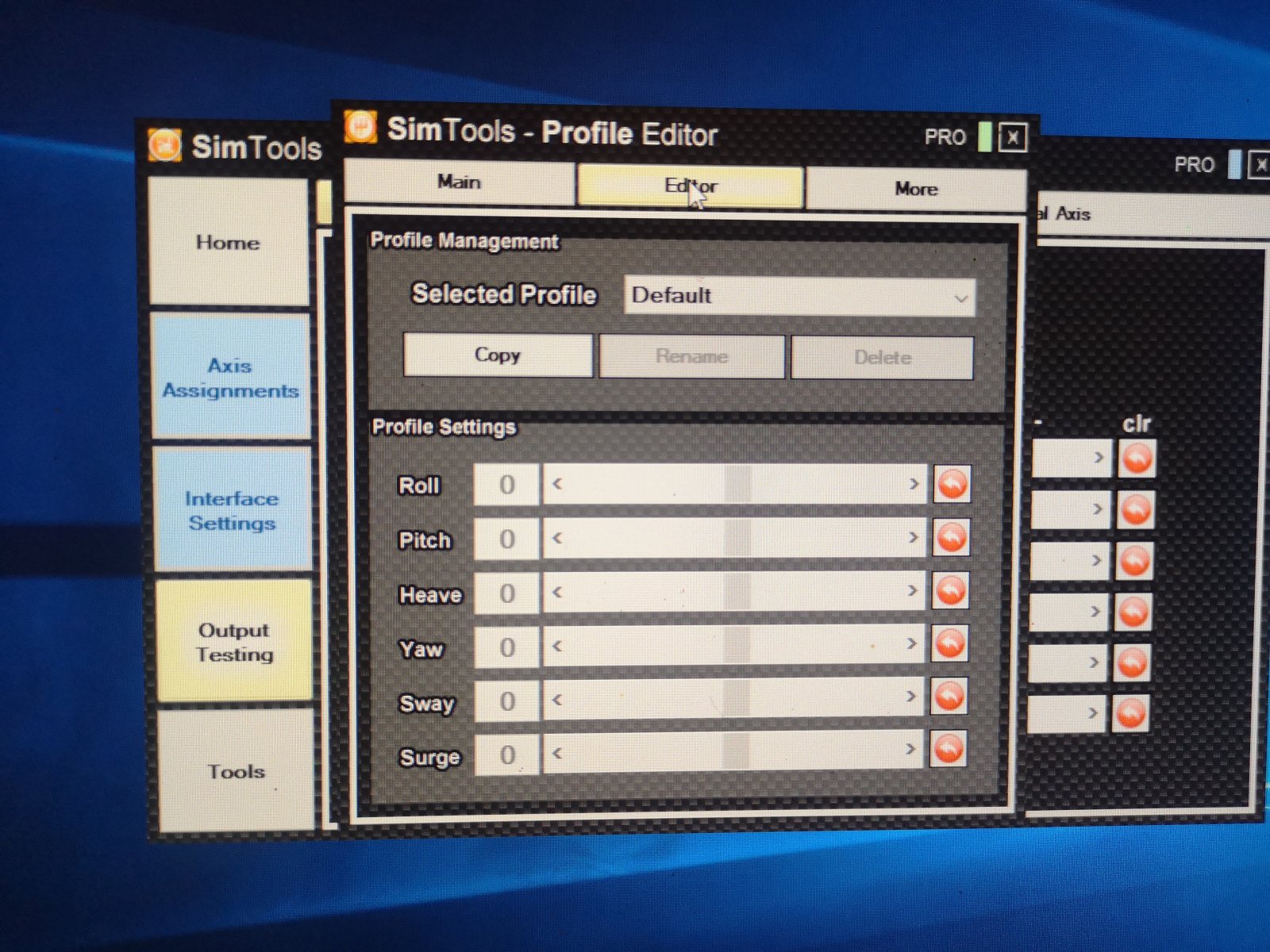Reset the Yaw value with red button
Screen dimensions: 1270x952
point(949,643)
